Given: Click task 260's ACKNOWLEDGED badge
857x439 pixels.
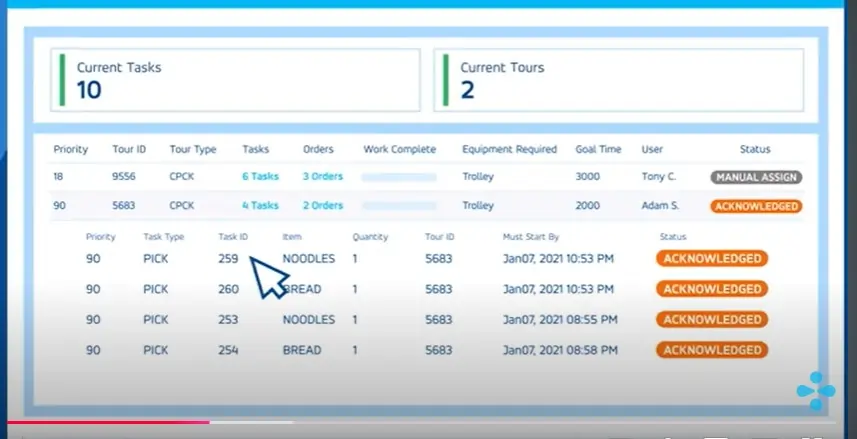Looking at the screenshot, I should 712,289.
